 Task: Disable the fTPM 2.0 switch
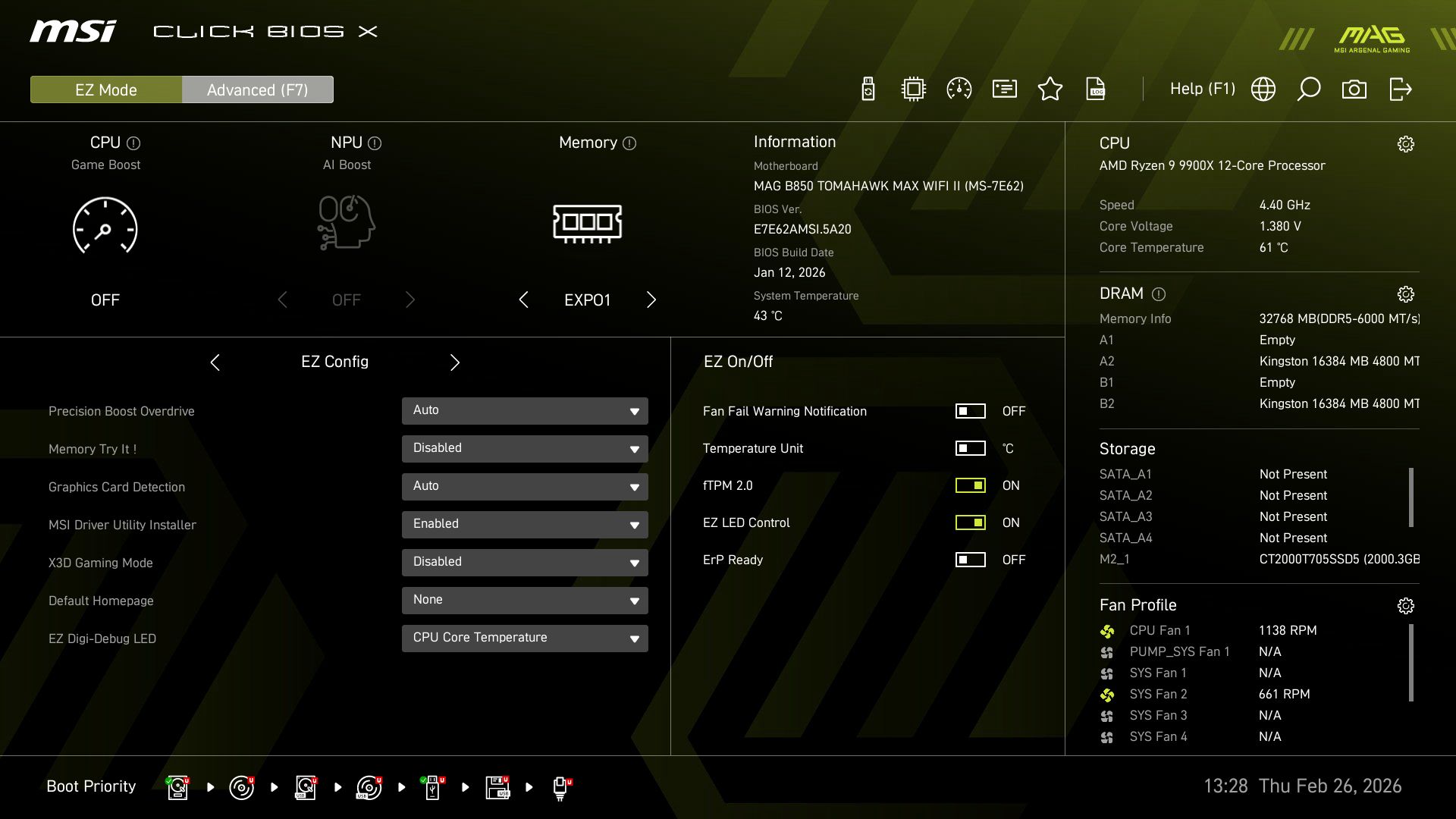pos(970,485)
